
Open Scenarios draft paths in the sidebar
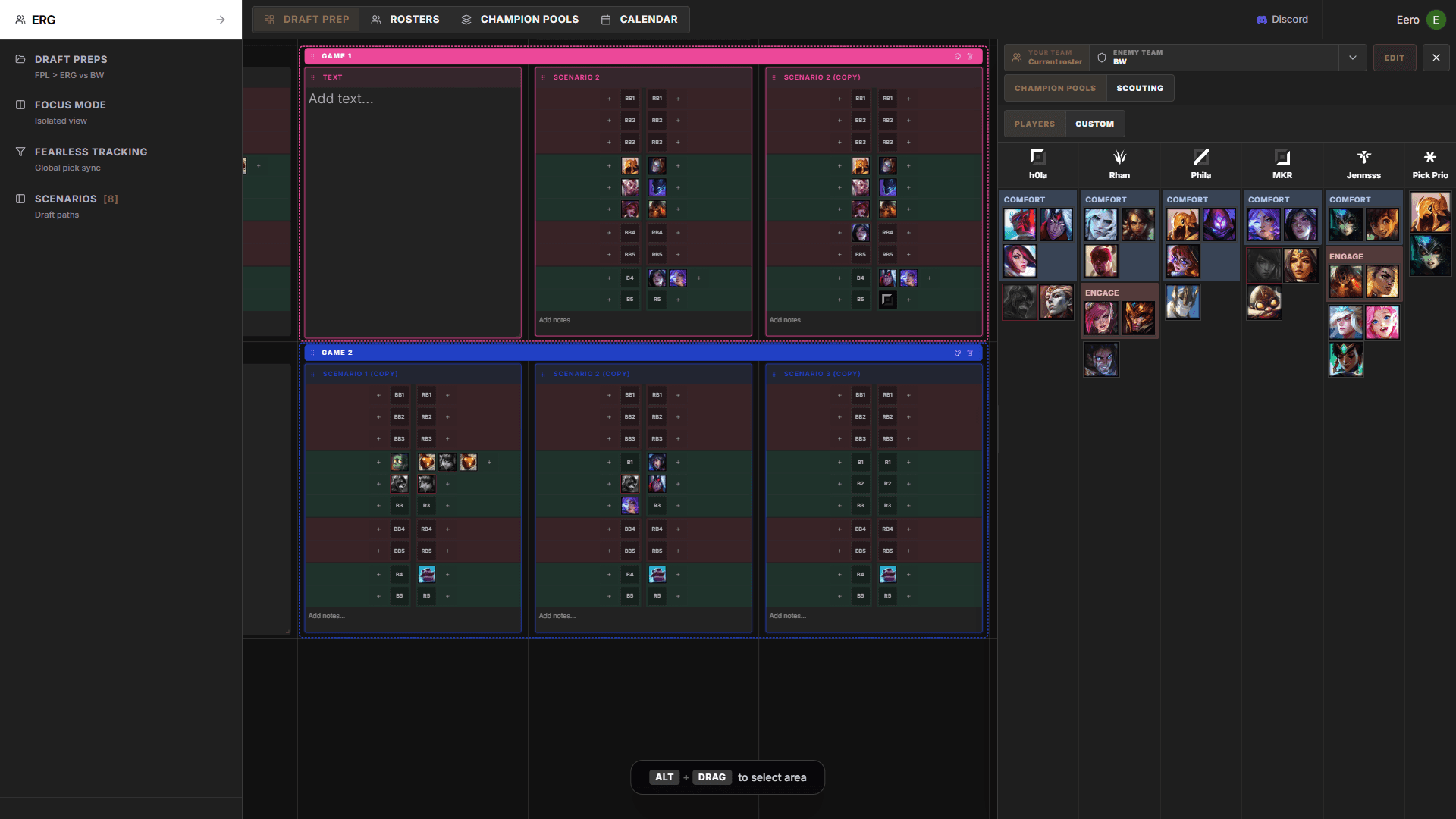tap(121, 206)
